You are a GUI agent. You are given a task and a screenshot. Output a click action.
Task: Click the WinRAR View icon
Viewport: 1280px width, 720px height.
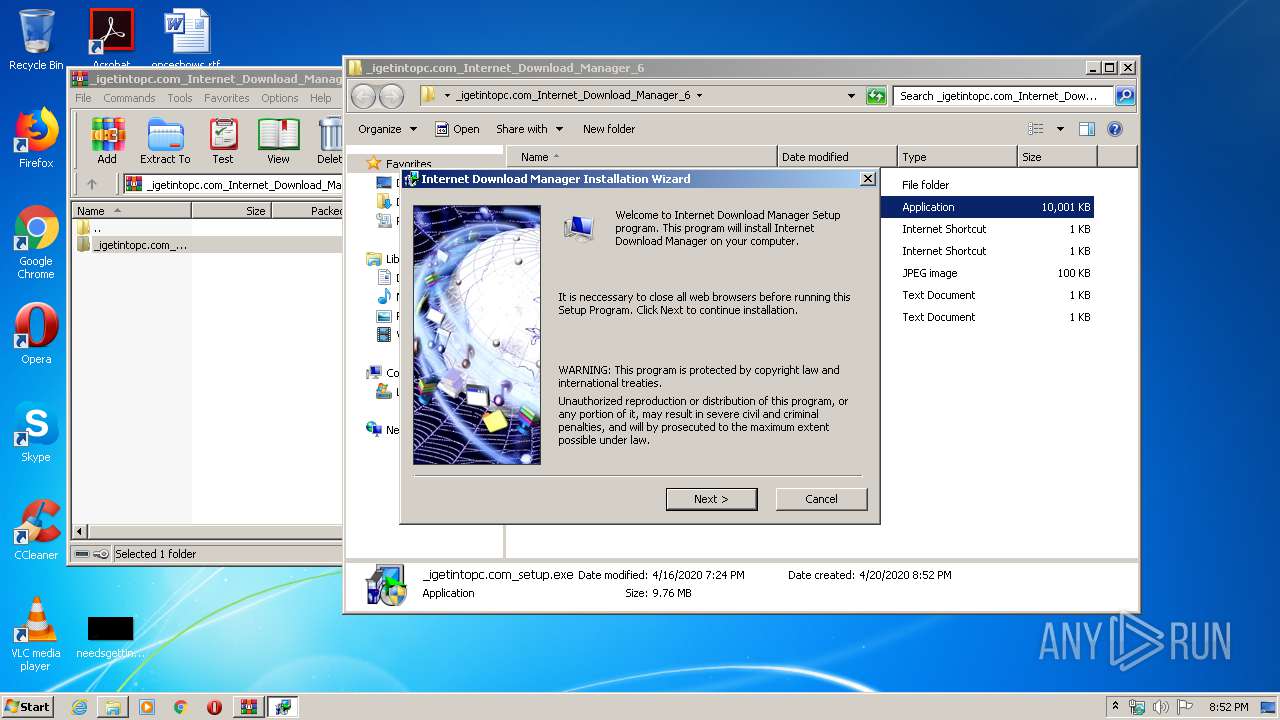pos(278,141)
